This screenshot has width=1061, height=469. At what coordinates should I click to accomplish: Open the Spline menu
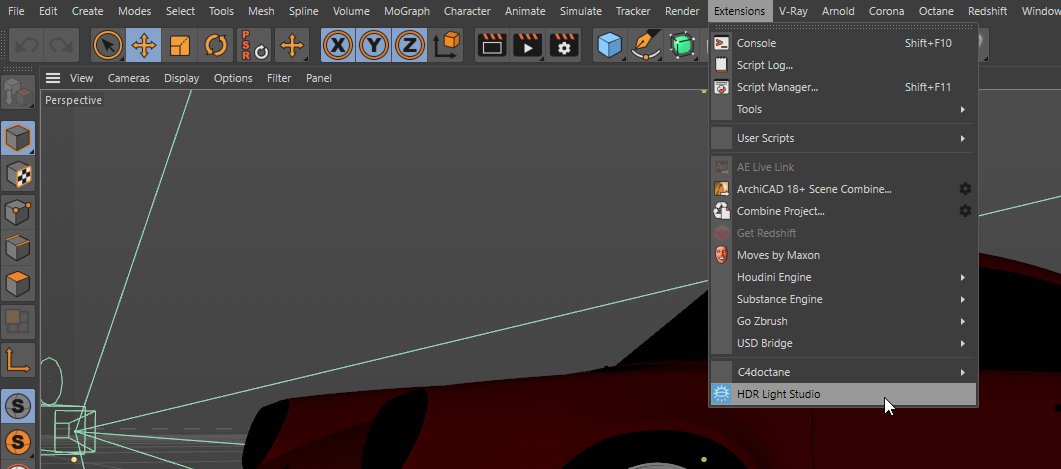(x=303, y=11)
